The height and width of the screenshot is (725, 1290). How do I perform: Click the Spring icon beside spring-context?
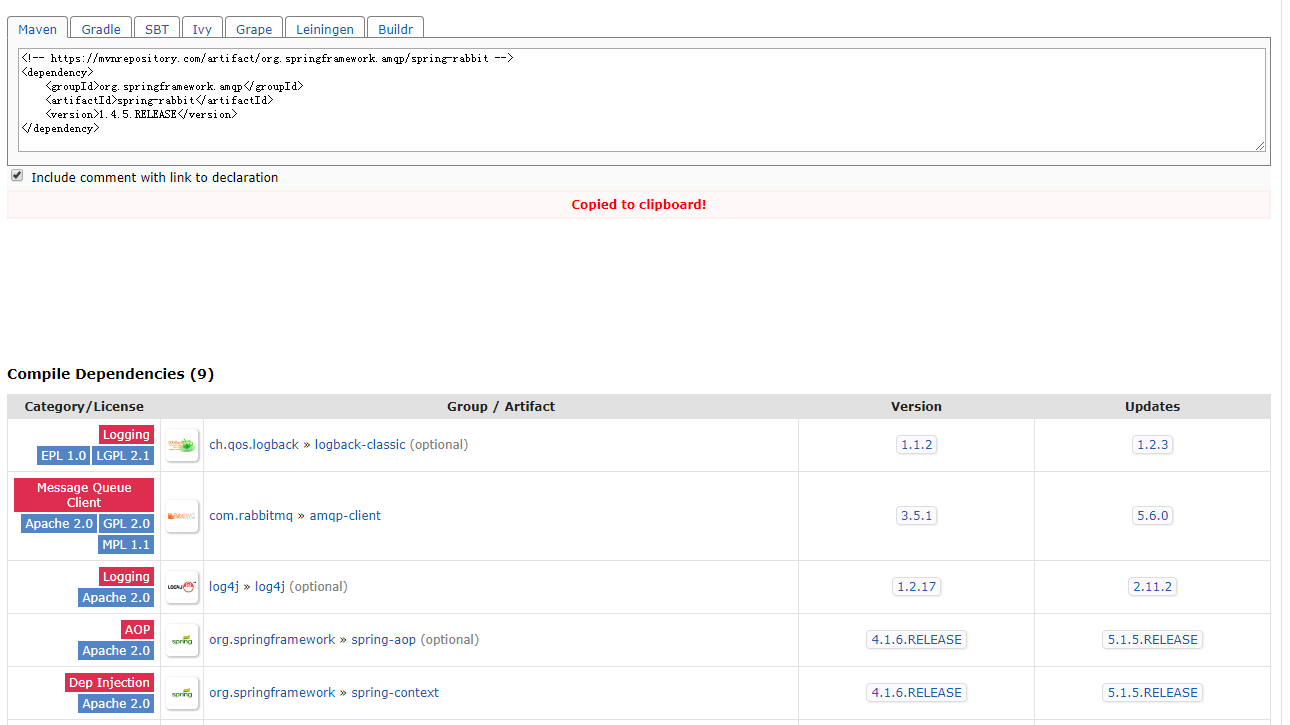[x=182, y=692]
